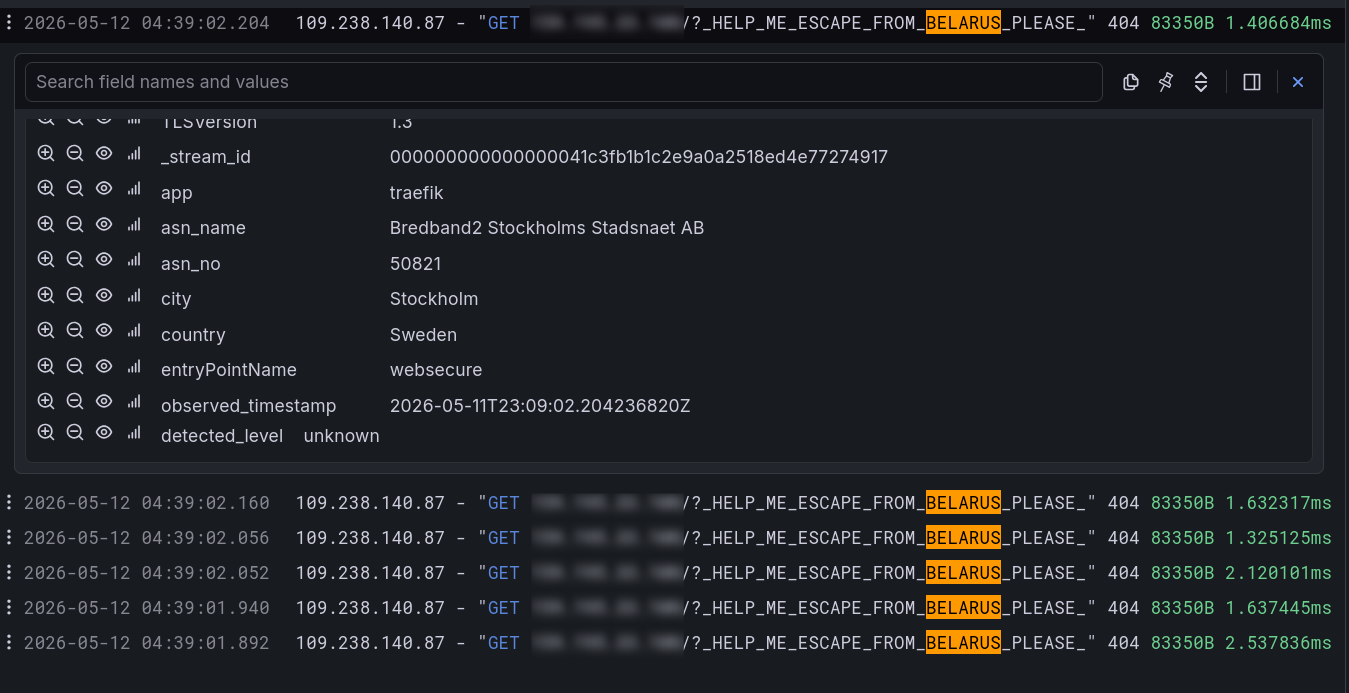Click the observed_timestamp value 2026-05-11T23:09:02.204236820Z
This screenshot has height=693, width=1349.
(540, 406)
